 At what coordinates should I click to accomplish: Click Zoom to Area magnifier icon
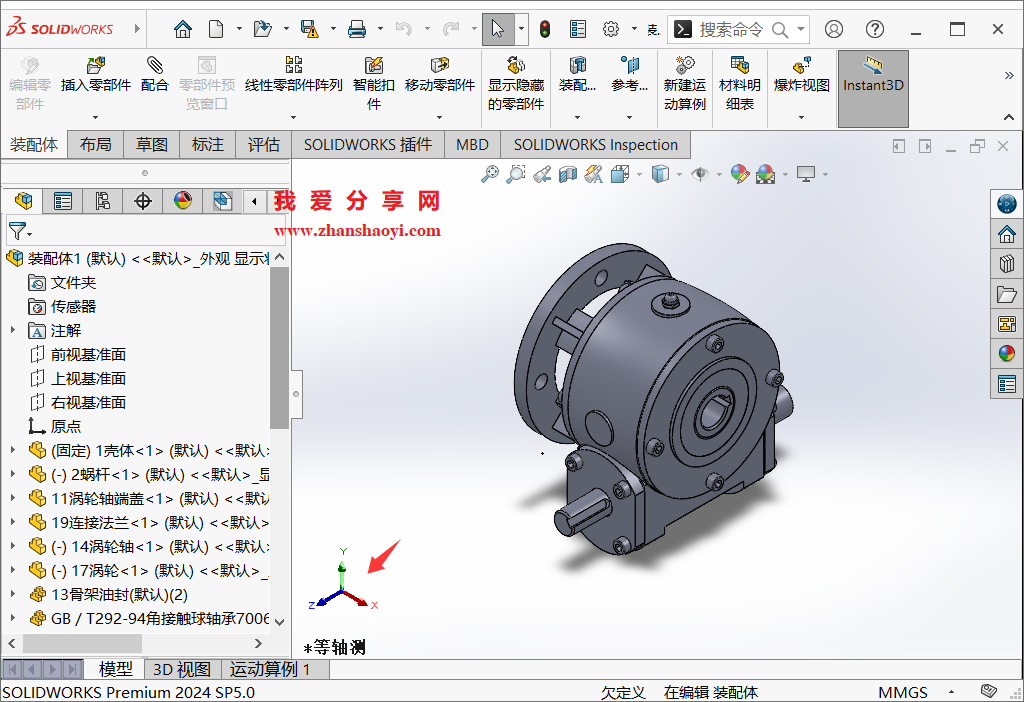(x=516, y=174)
